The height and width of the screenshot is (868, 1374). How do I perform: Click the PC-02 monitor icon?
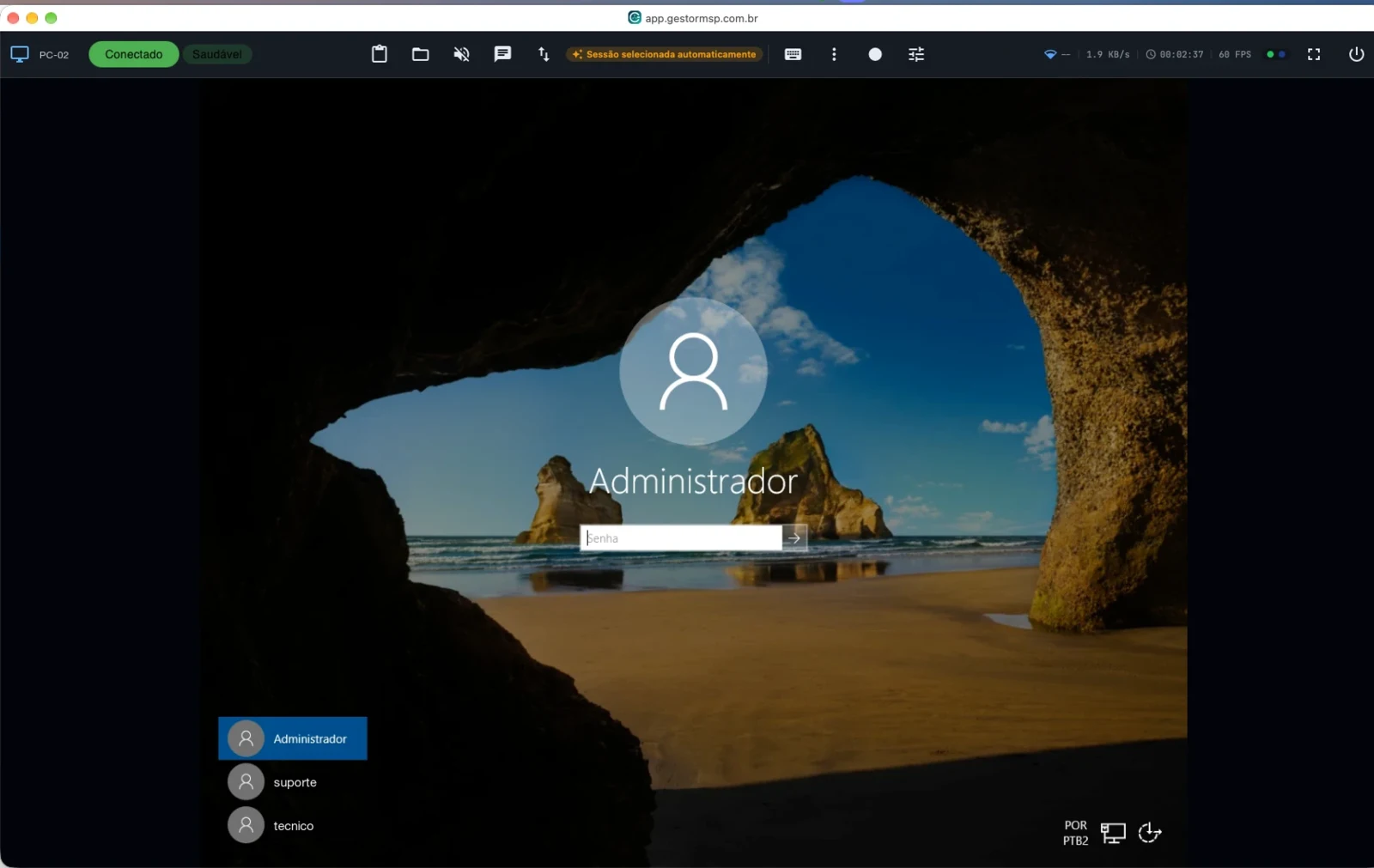[20, 54]
